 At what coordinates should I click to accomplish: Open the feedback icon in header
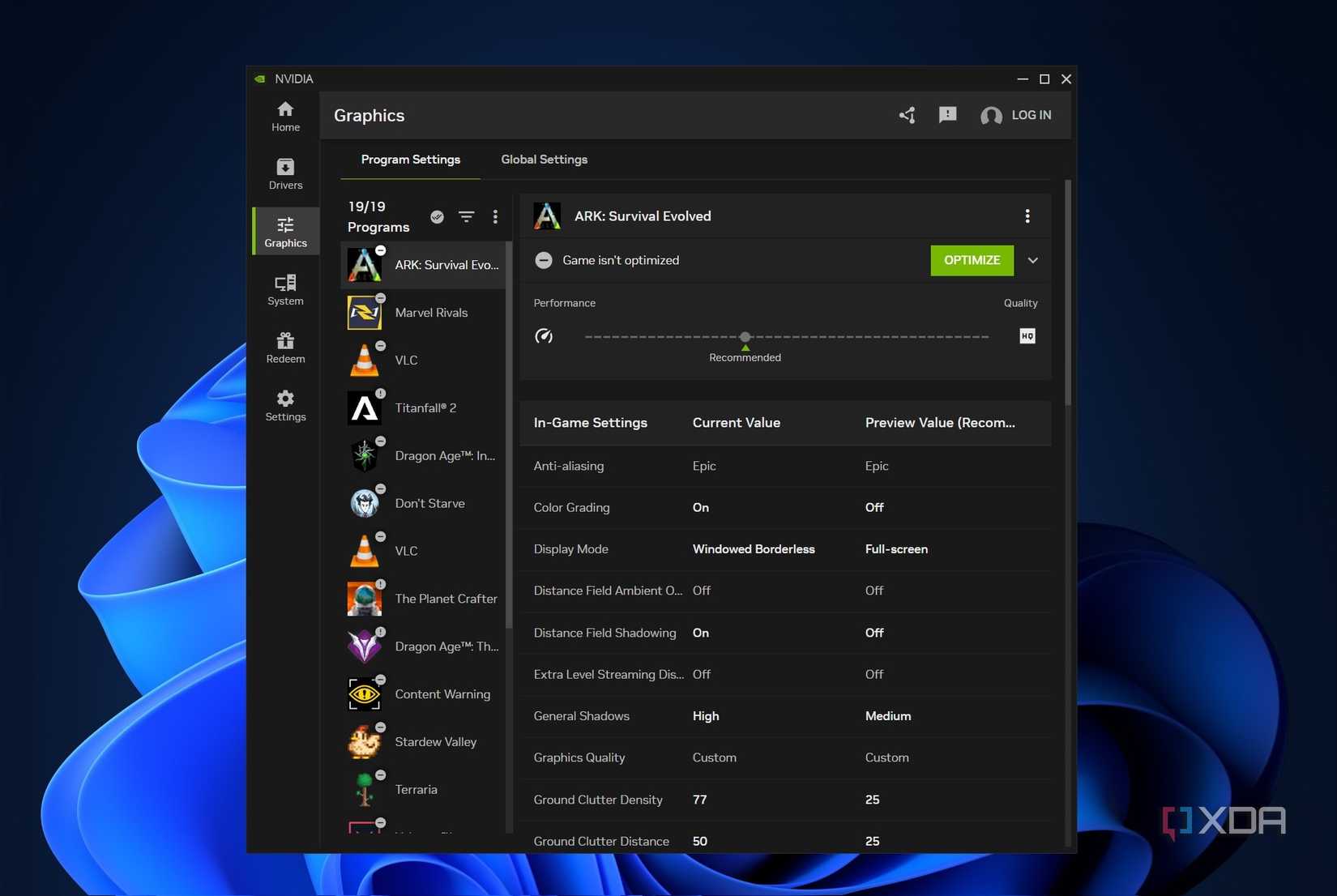pyautogui.click(x=947, y=115)
